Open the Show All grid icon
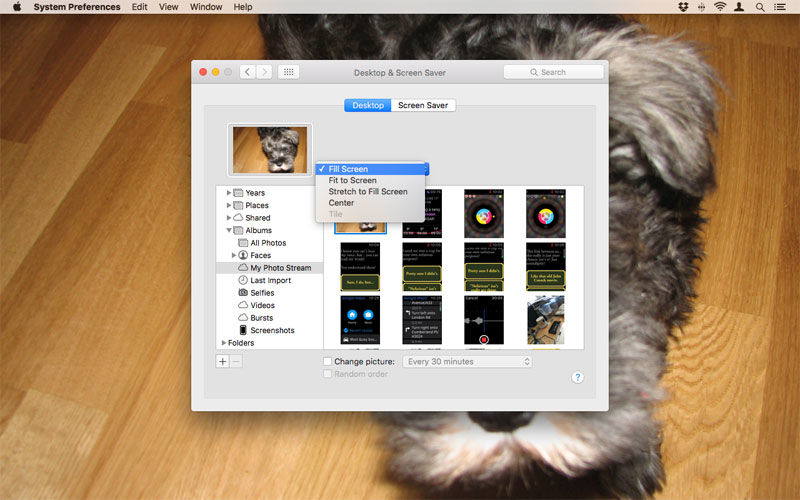The height and width of the screenshot is (500, 800). [x=288, y=72]
